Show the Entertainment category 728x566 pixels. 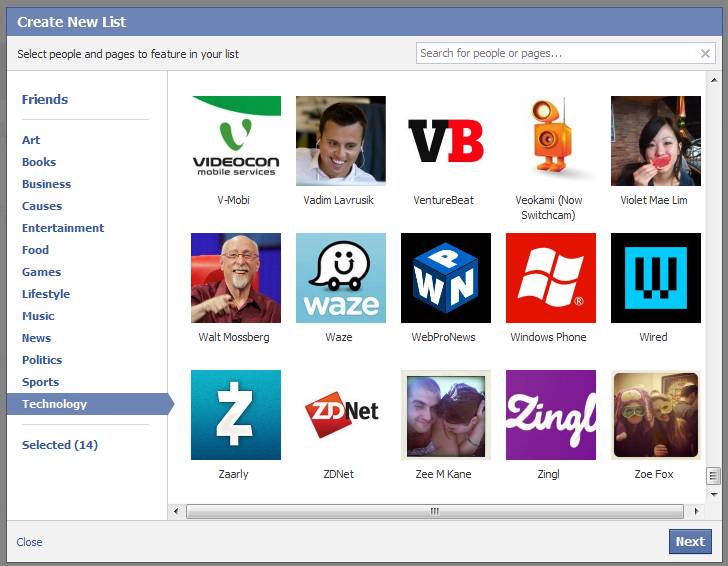click(x=63, y=228)
